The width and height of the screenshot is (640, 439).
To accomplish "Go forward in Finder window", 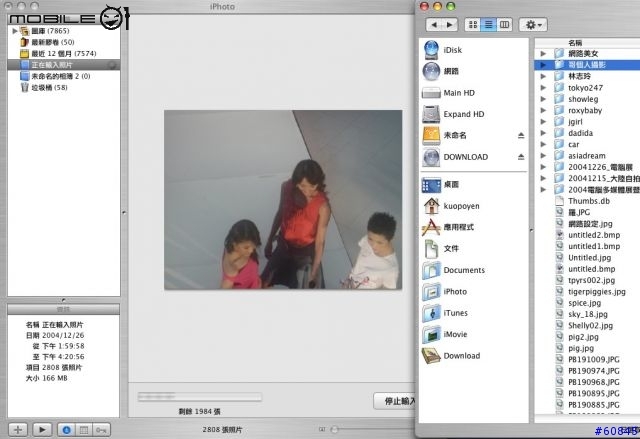I will coord(449,25).
